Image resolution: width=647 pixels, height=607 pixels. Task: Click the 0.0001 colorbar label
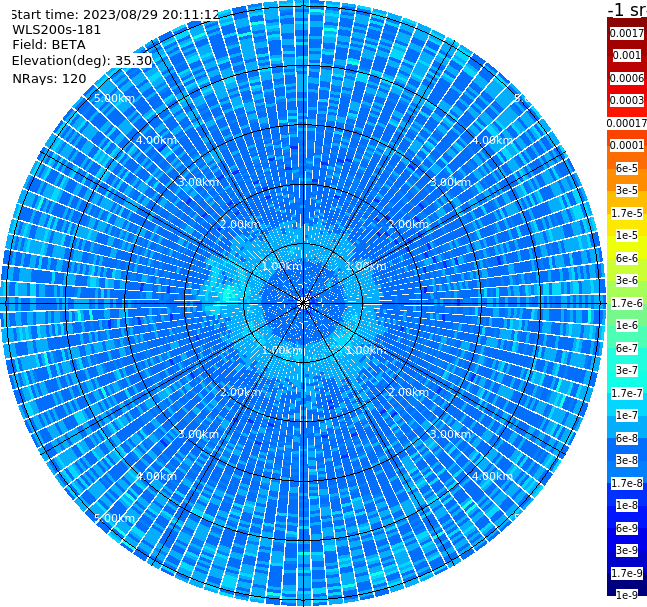(627, 145)
